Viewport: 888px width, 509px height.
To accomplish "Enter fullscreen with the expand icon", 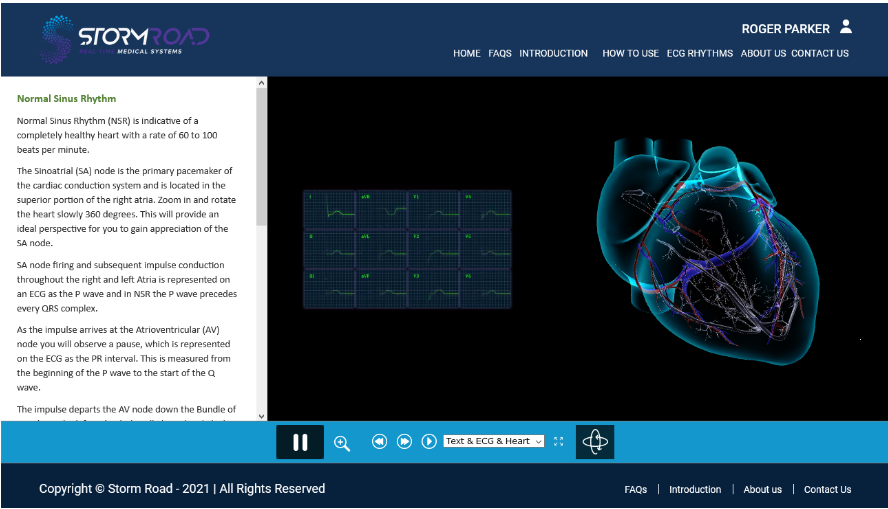I will click(559, 441).
